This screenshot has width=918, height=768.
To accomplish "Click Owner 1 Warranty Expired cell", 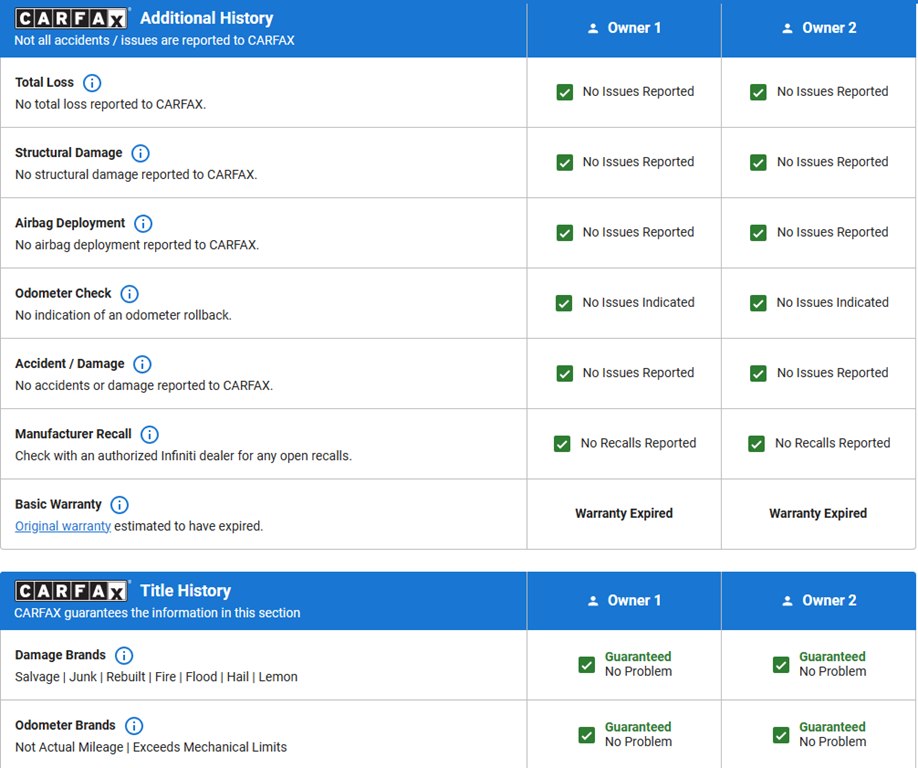I will pos(624,513).
